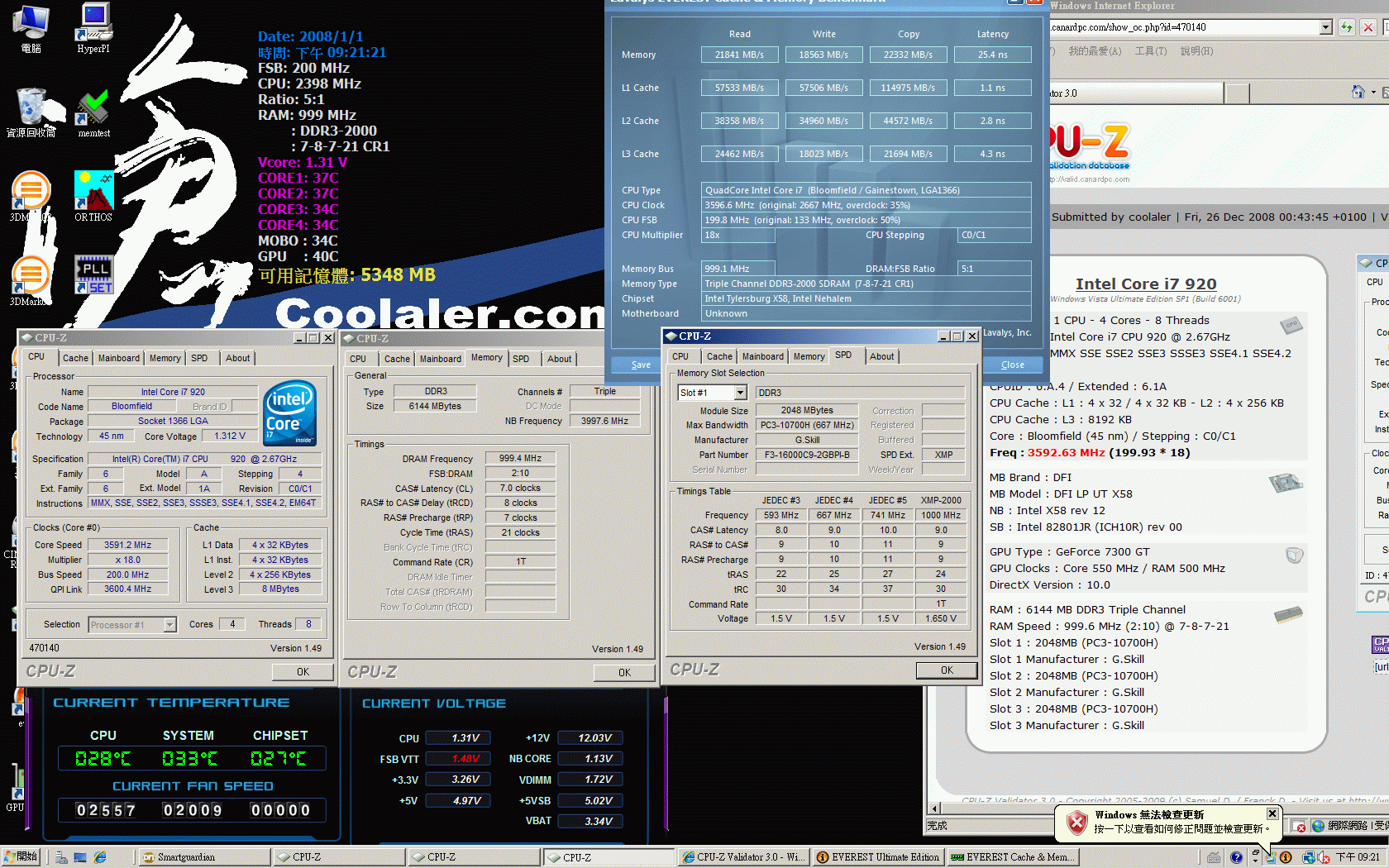Click the red stop icon in Internet Explorer
The width and height of the screenshot is (1389, 868).
pos(1368,27)
